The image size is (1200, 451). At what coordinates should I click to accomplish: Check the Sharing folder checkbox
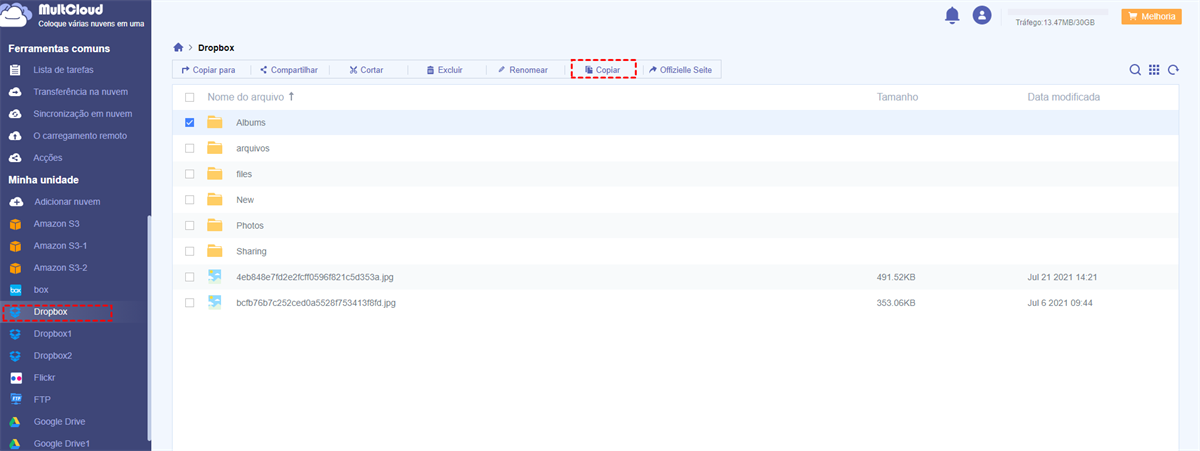point(190,251)
